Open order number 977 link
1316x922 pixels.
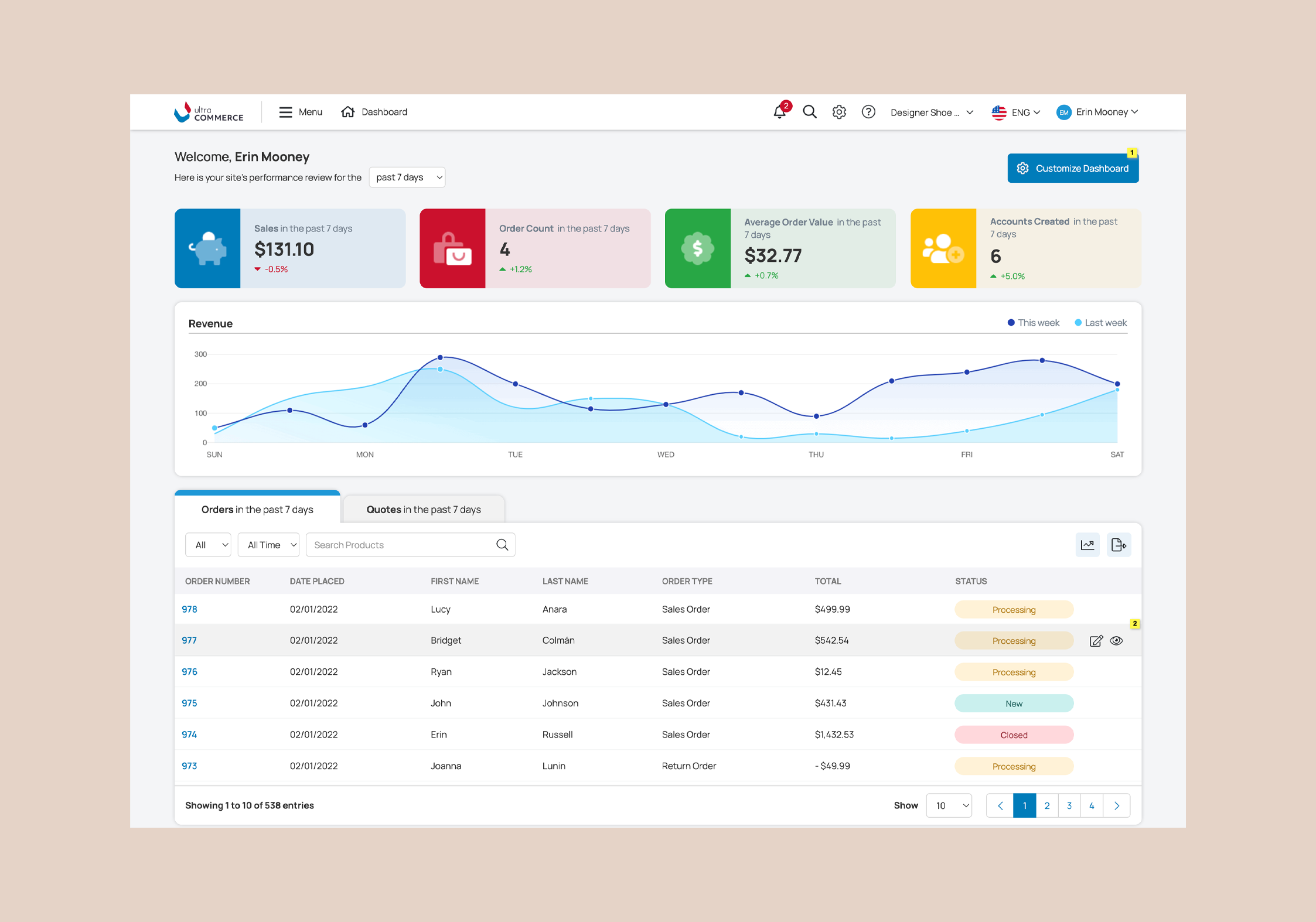(x=189, y=640)
